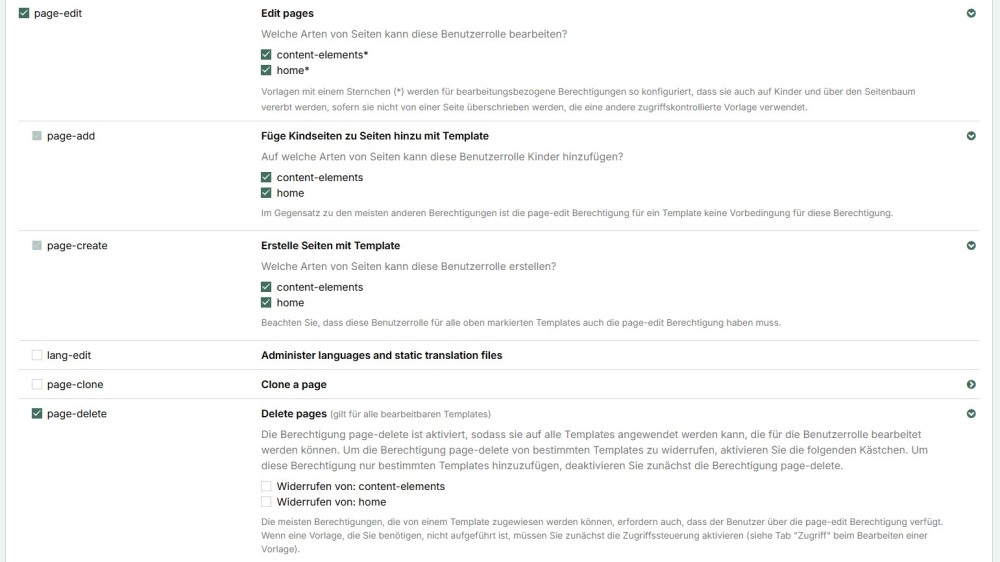Uncheck the page-delete permission checkbox
1000x562 pixels.
pyautogui.click(x=37, y=414)
